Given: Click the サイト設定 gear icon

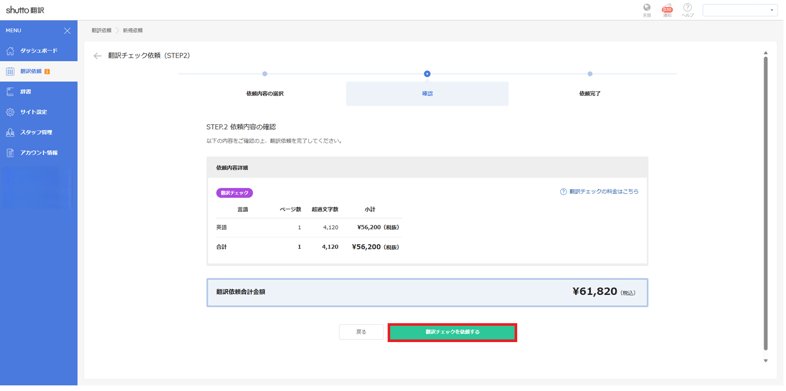Looking at the screenshot, I should pyautogui.click(x=10, y=112).
